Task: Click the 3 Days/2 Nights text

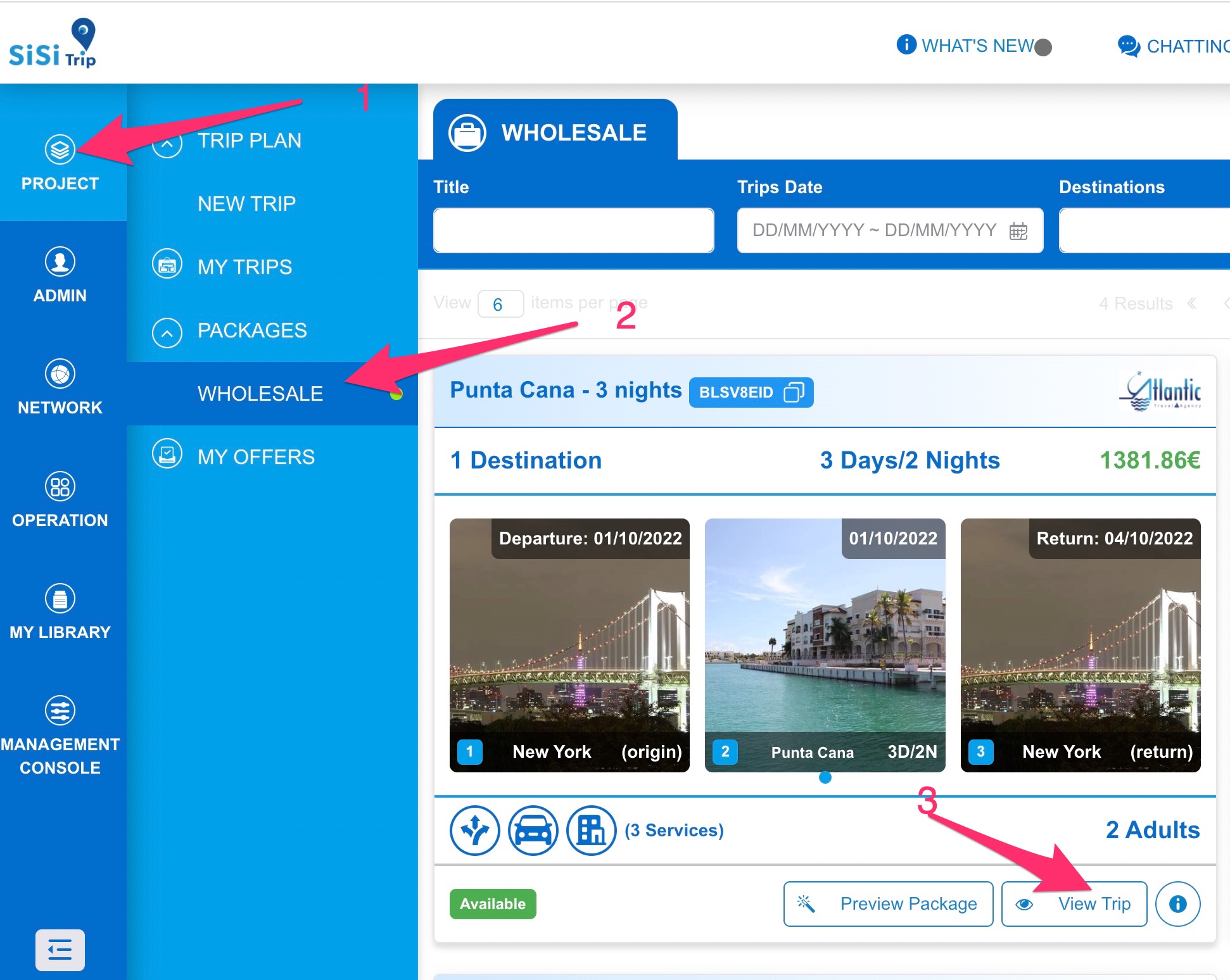Action: pyautogui.click(x=910, y=460)
